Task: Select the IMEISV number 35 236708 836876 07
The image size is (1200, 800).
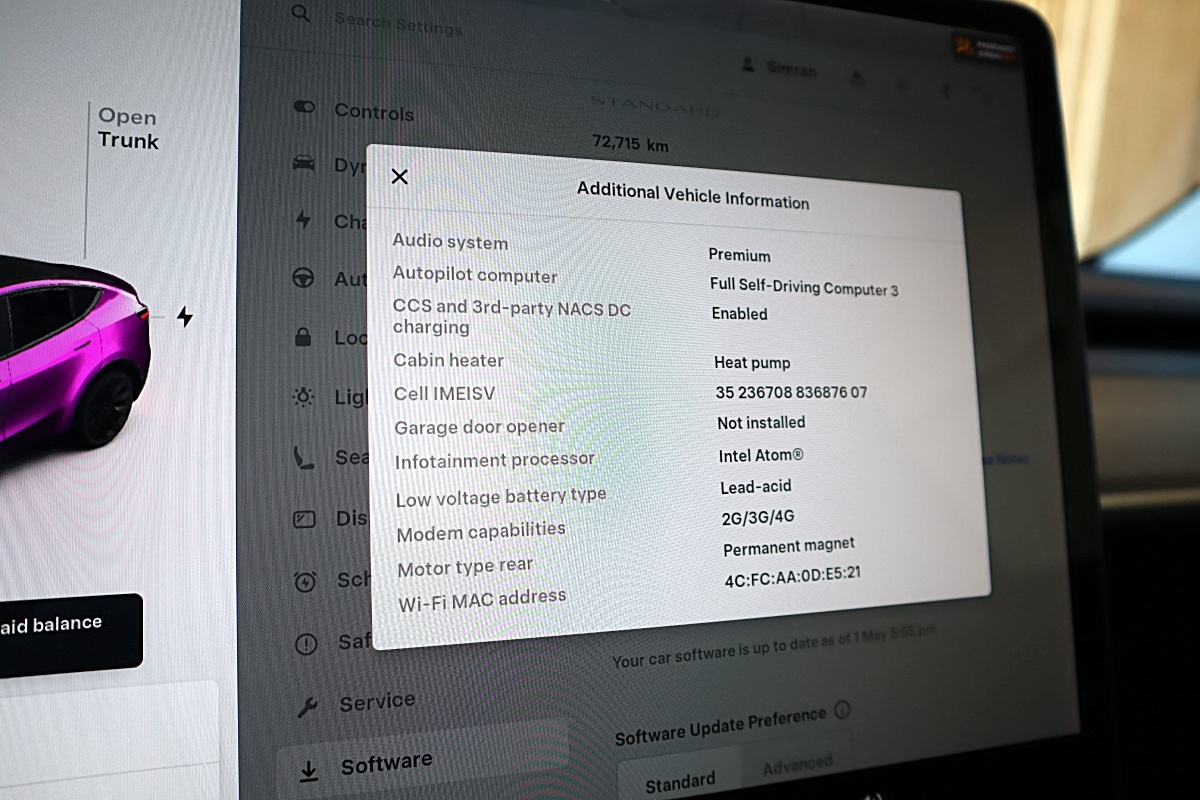Action: [x=791, y=392]
